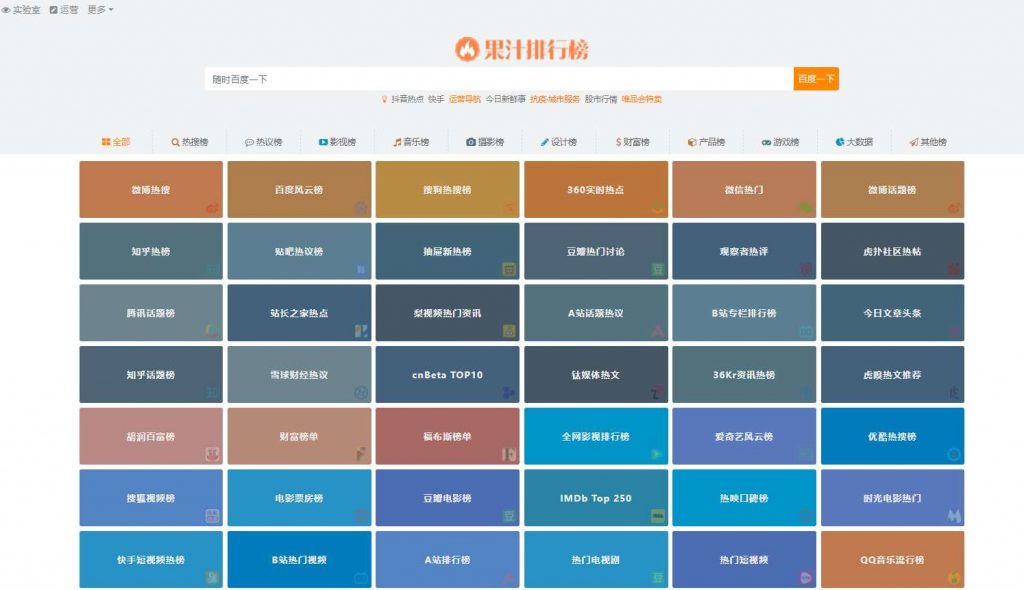Viewport: 1024px width, 590px height.
Task: Switch to the 设计榜 tab
Action: (x=559, y=142)
